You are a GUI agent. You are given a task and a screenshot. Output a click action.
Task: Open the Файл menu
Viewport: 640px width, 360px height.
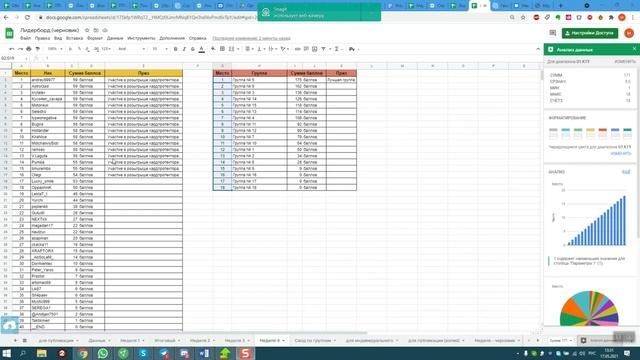25,38
